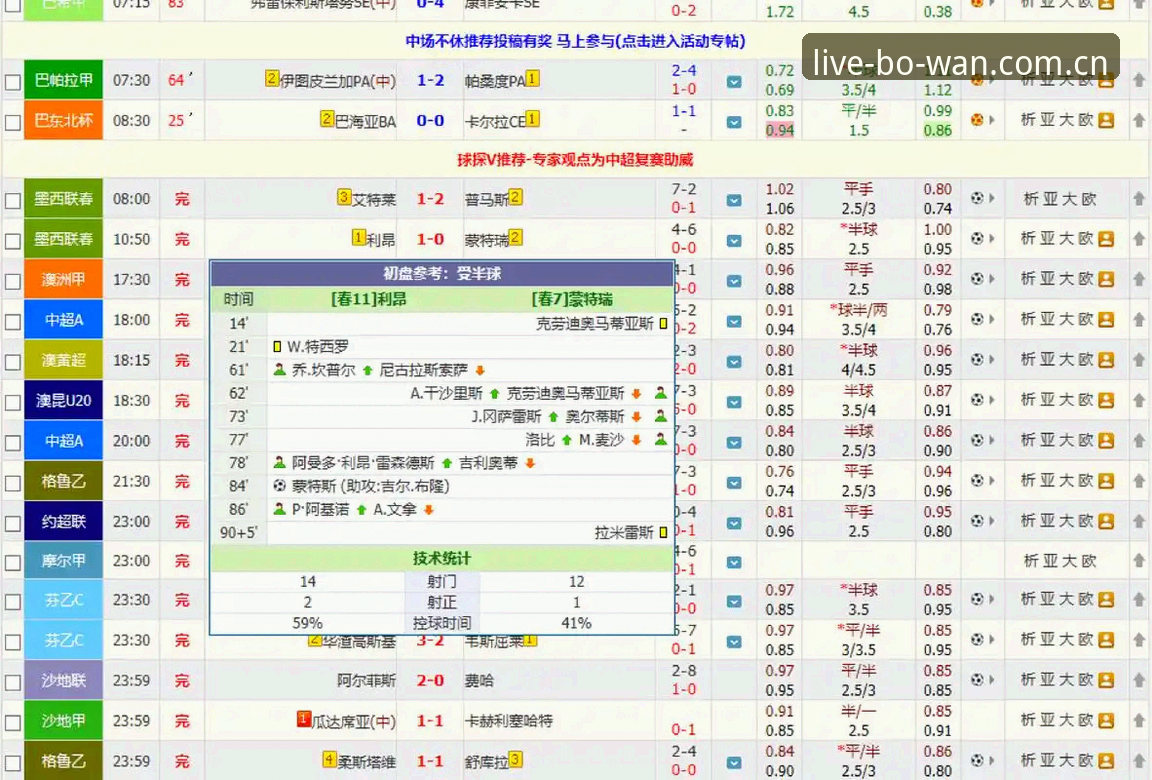Click orange person icon in 澳黄超 18:15 row
This screenshot has height=780, width=1152.
[x=1106, y=360]
